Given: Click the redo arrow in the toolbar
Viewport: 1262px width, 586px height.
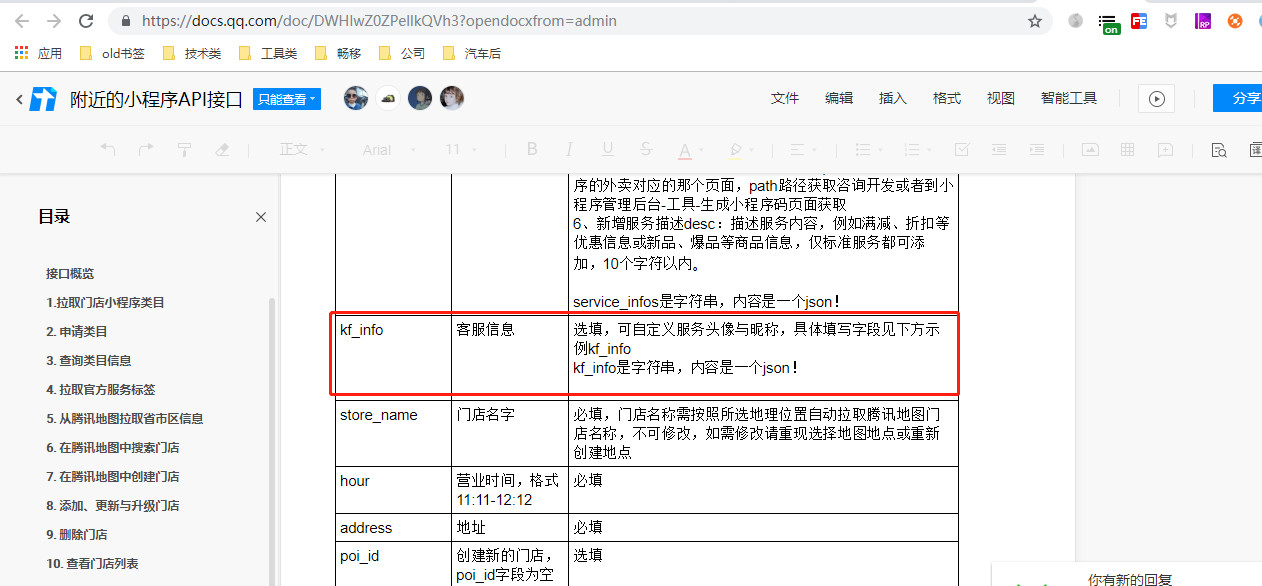Looking at the screenshot, I should point(146,149).
